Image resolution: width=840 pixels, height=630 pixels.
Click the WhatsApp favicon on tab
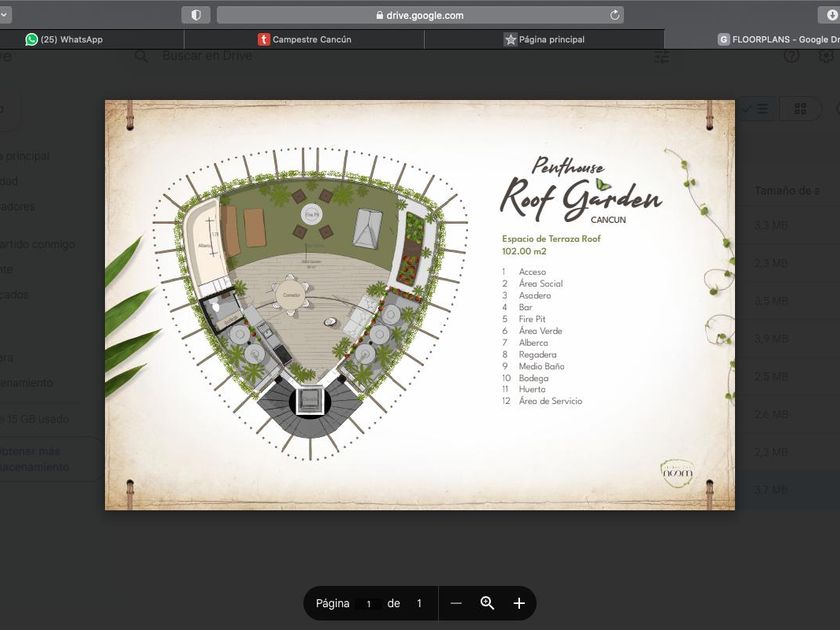tap(32, 39)
